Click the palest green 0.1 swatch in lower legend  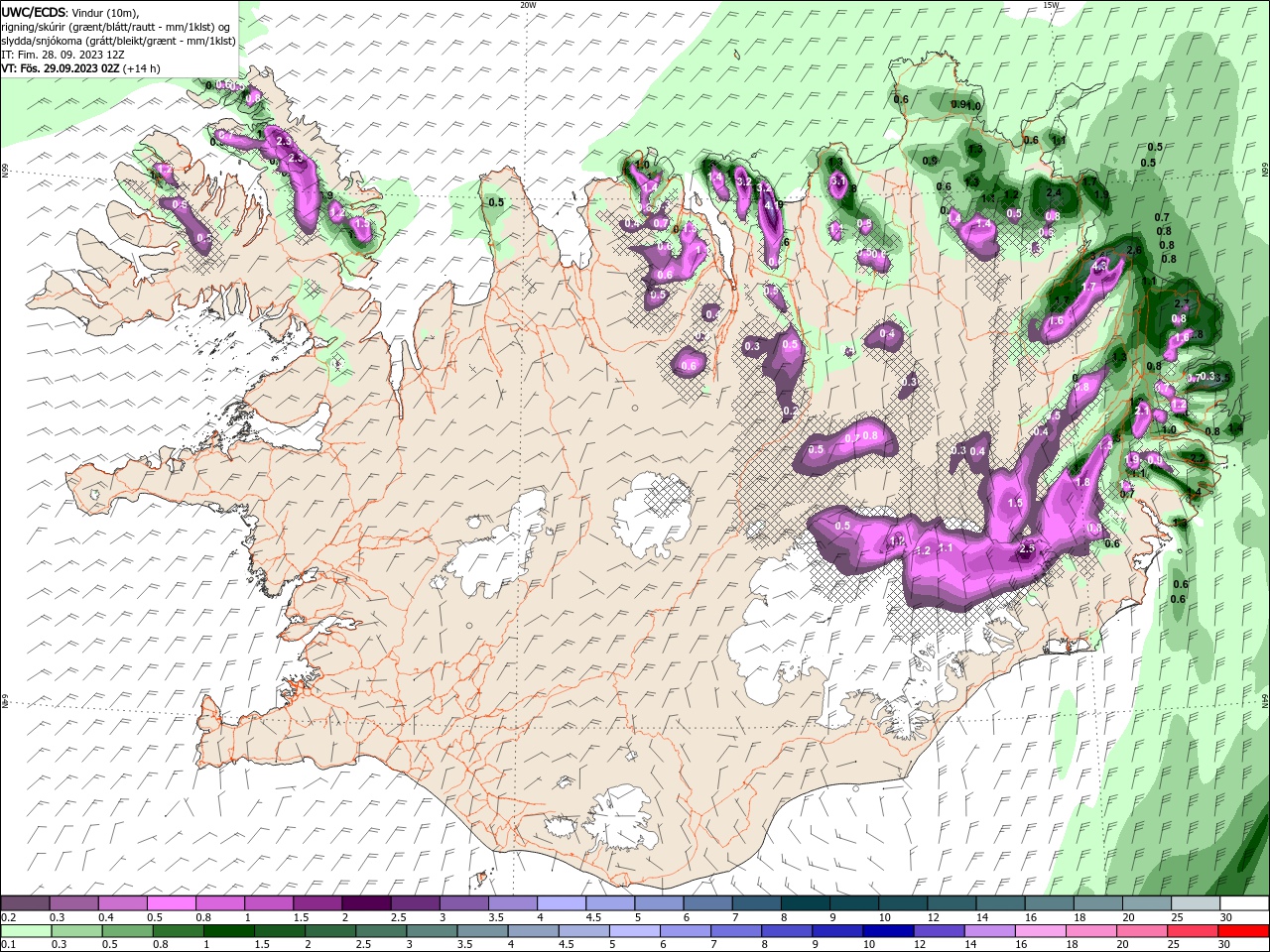point(26,931)
